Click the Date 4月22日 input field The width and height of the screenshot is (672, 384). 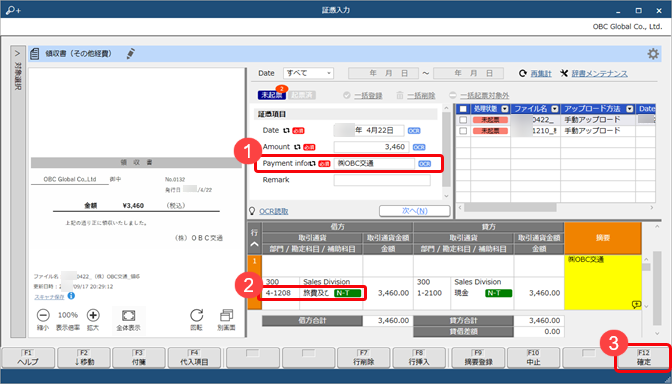(x=369, y=130)
